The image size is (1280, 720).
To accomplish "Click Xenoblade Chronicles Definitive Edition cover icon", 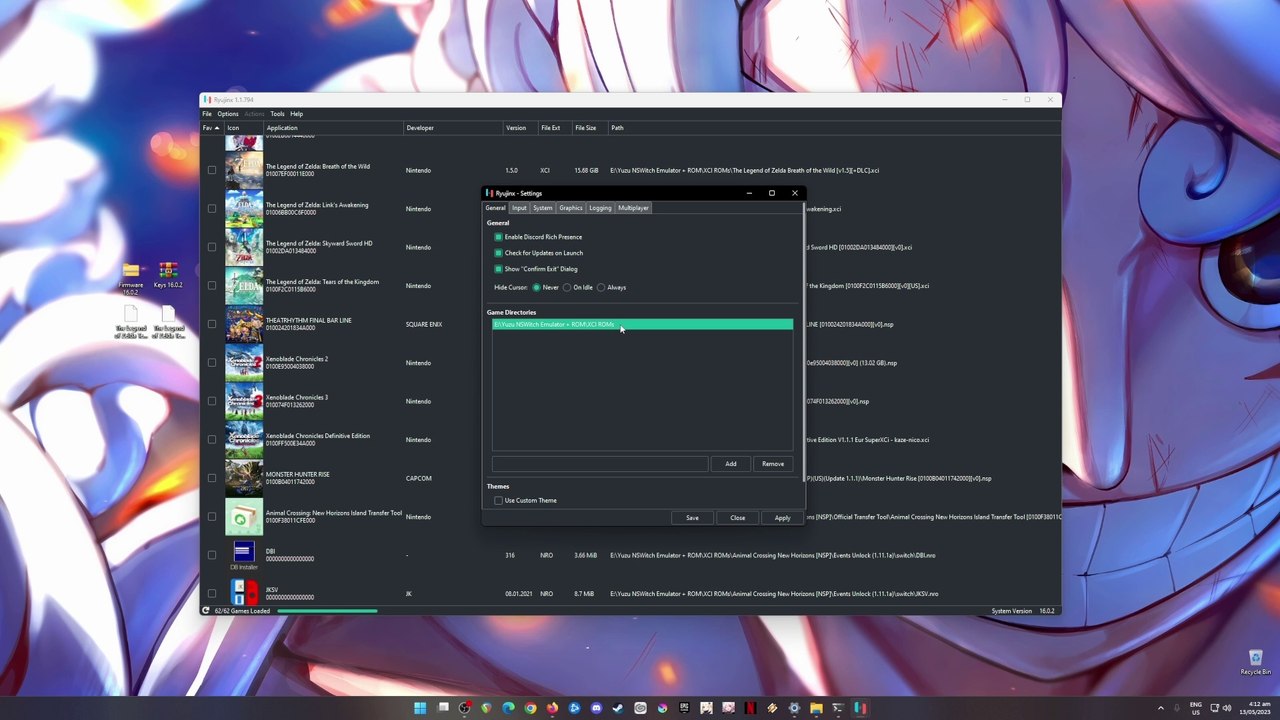I will [x=243, y=440].
